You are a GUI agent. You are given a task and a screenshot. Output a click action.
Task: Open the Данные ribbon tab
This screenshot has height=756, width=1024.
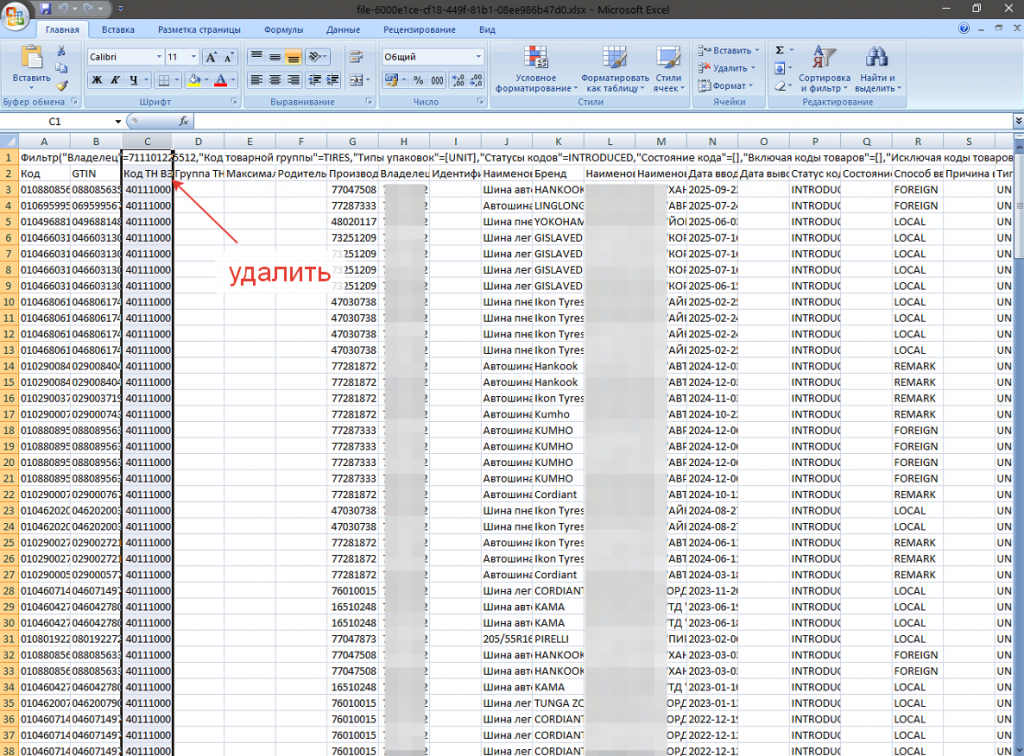[343, 31]
